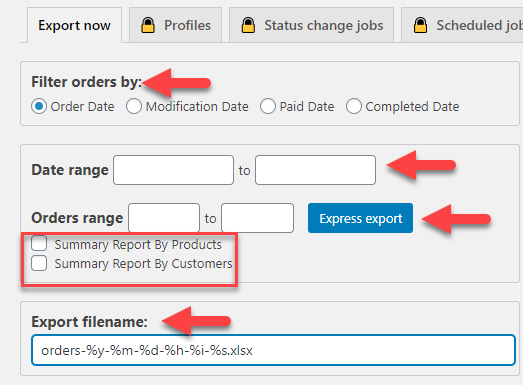Tick Summary Report By Customers checkbox
Image resolution: width=523 pixels, height=385 pixels.
(x=39, y=263)
